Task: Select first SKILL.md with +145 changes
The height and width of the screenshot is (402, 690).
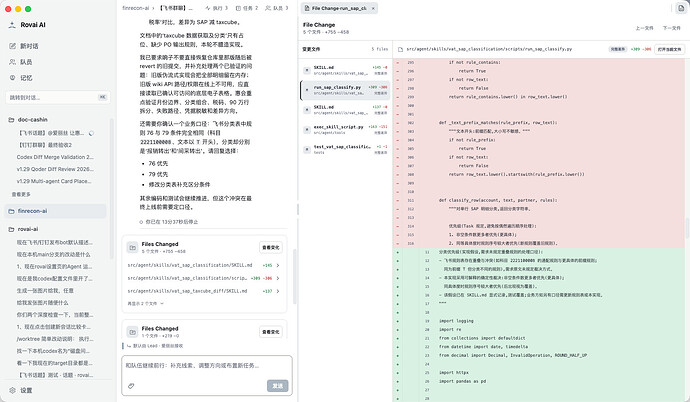Action: pyautogui.click(x=345, y=70)
